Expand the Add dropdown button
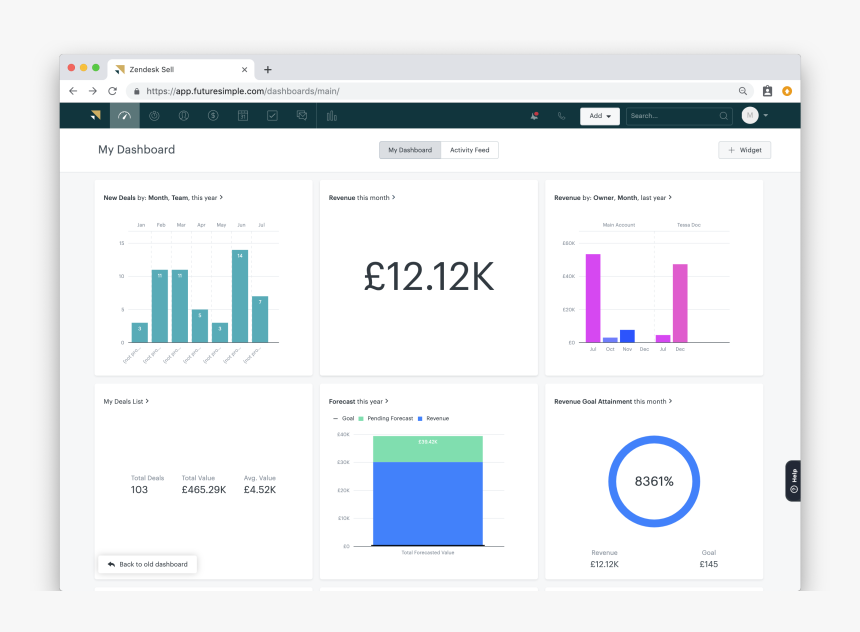860x632 pixels. click(600, 116)
